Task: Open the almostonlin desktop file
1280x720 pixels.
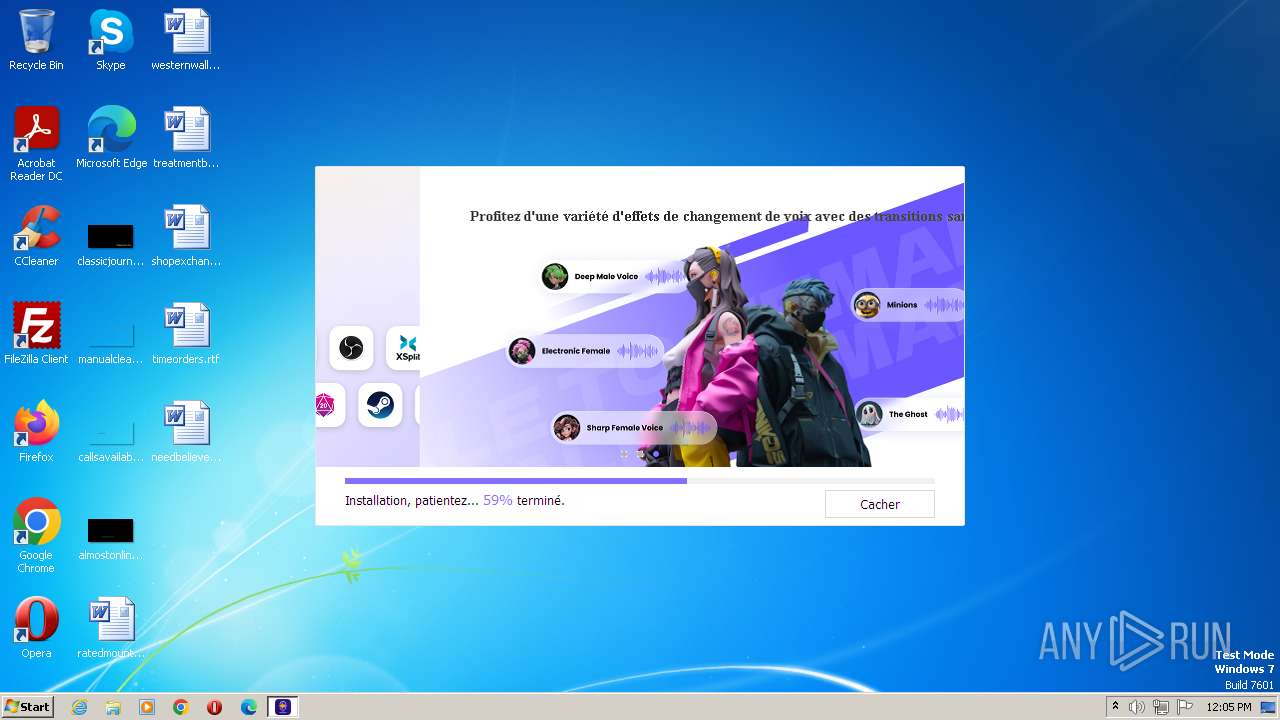Action: [110, 539]
